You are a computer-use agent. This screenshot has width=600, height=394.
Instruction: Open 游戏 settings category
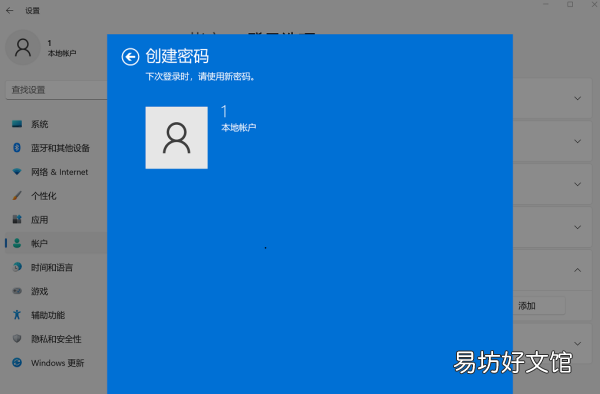[56, 291]
